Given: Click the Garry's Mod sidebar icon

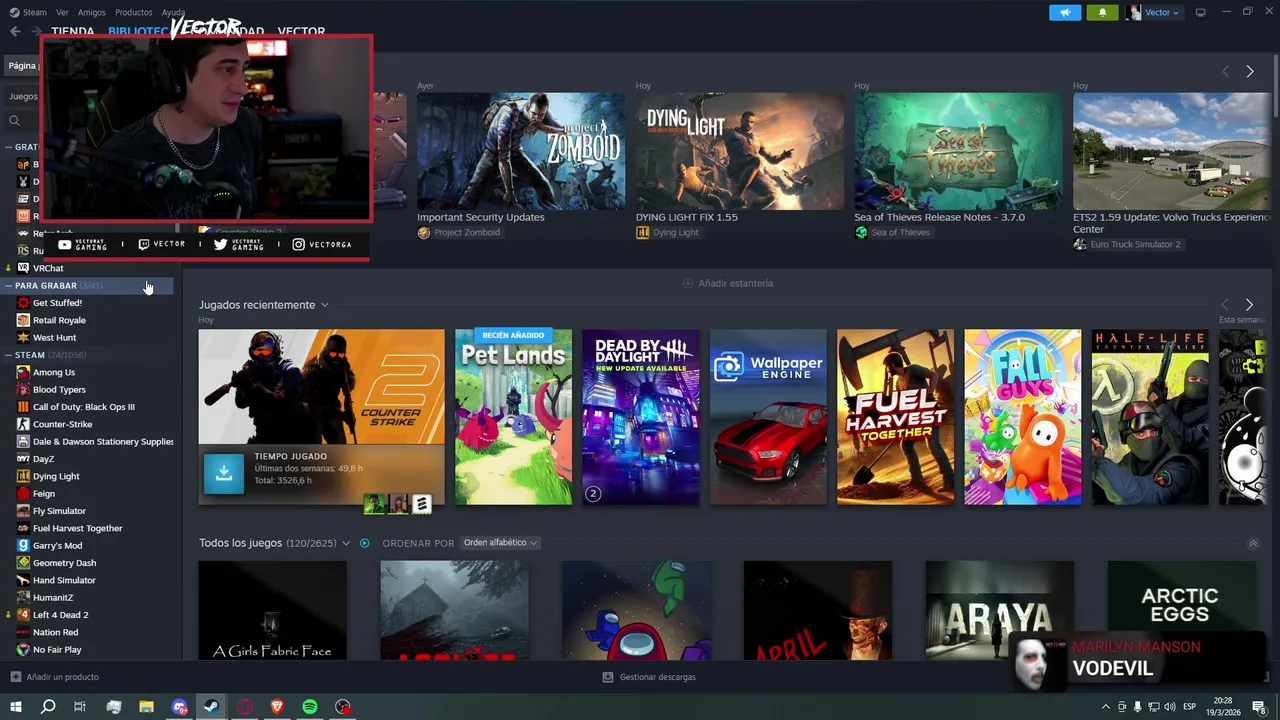Looking at the screenshot, I should click(23, 545).
